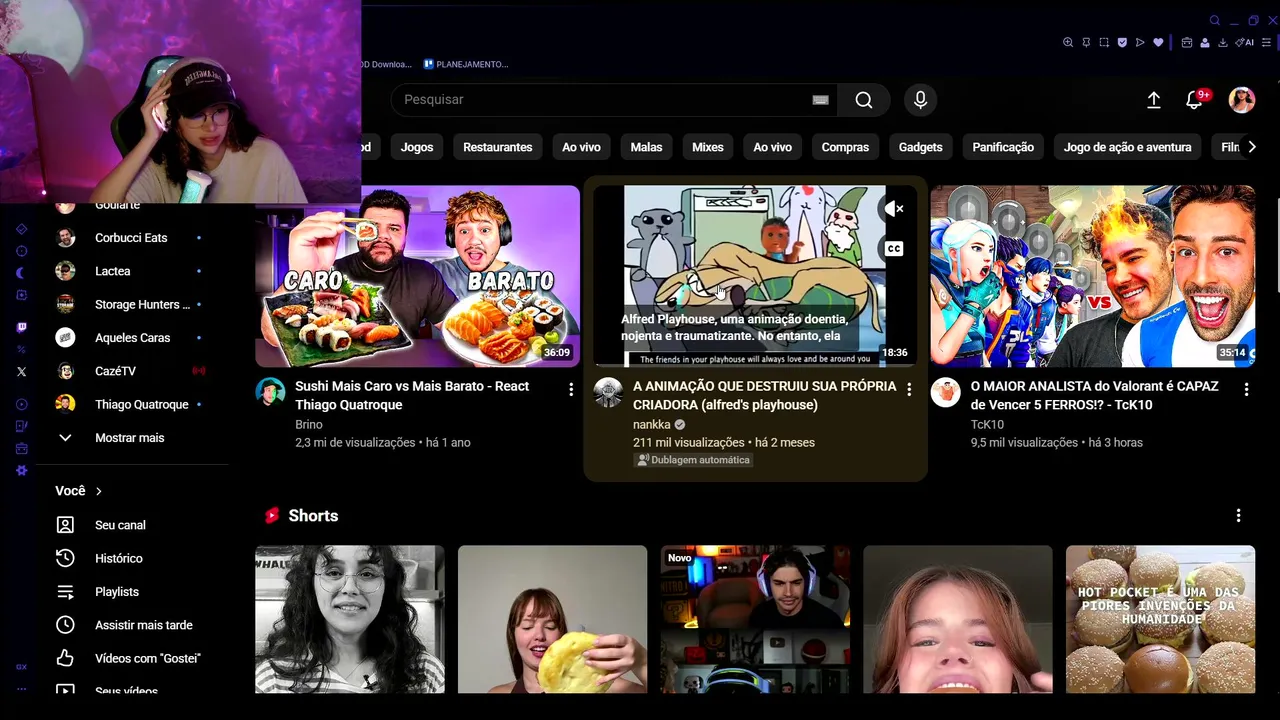
Task: Select the Malas category chip
Action: point(646,147)
